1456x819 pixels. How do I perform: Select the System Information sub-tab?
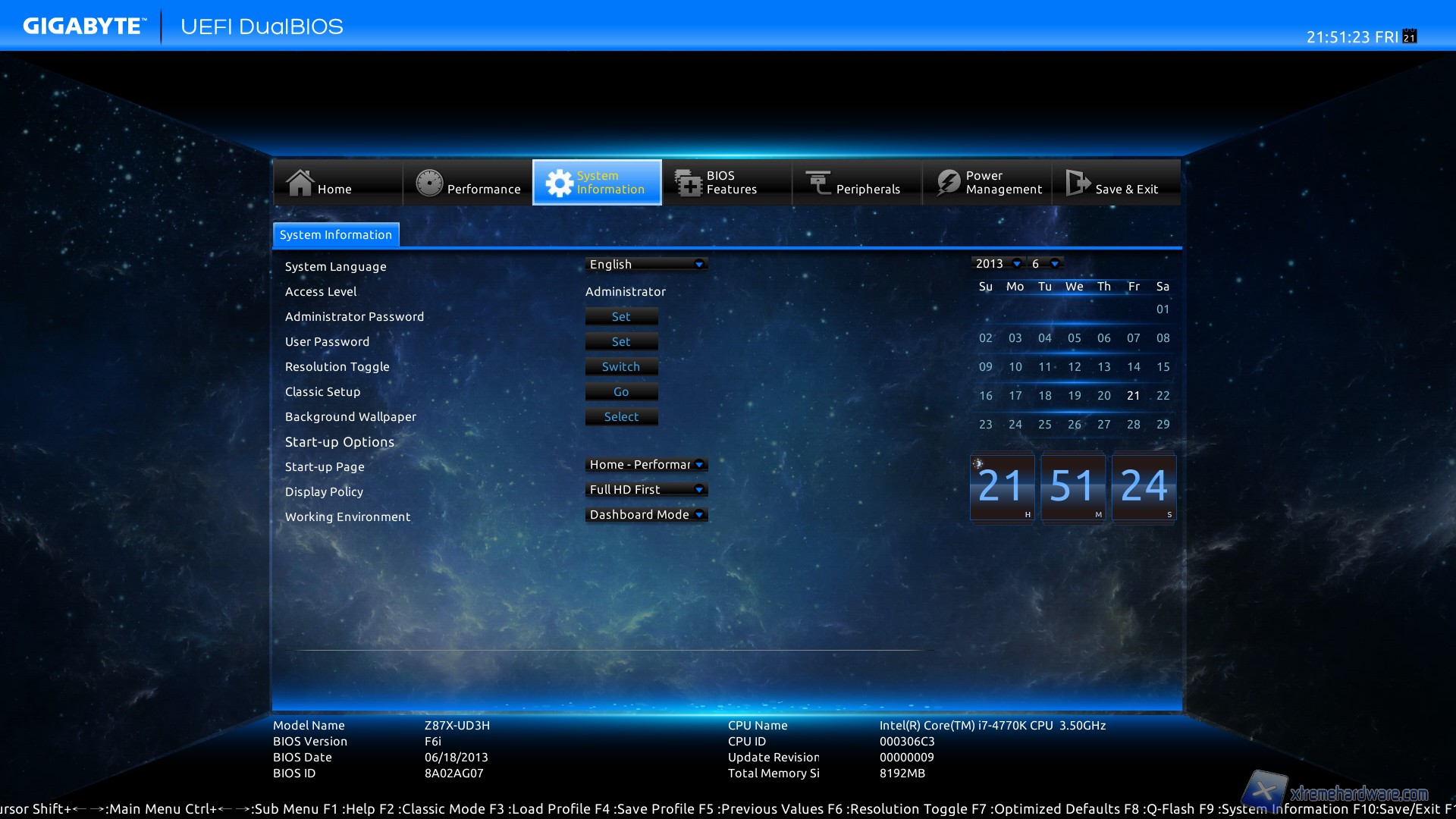point(336,235)
